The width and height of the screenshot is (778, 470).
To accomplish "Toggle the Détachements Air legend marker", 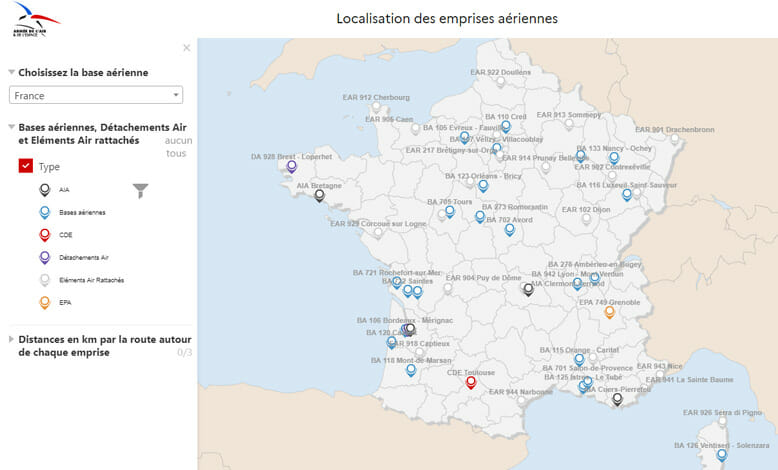I will pyautogui.click(x=45, y=258).
